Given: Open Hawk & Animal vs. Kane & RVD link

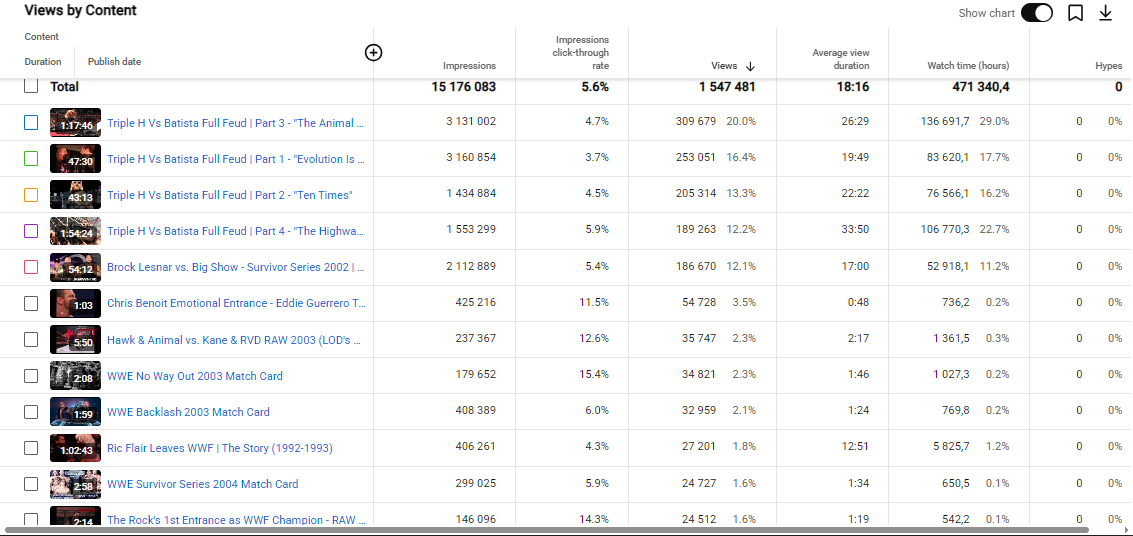Looking at the screenshot, I should (233, 340).
